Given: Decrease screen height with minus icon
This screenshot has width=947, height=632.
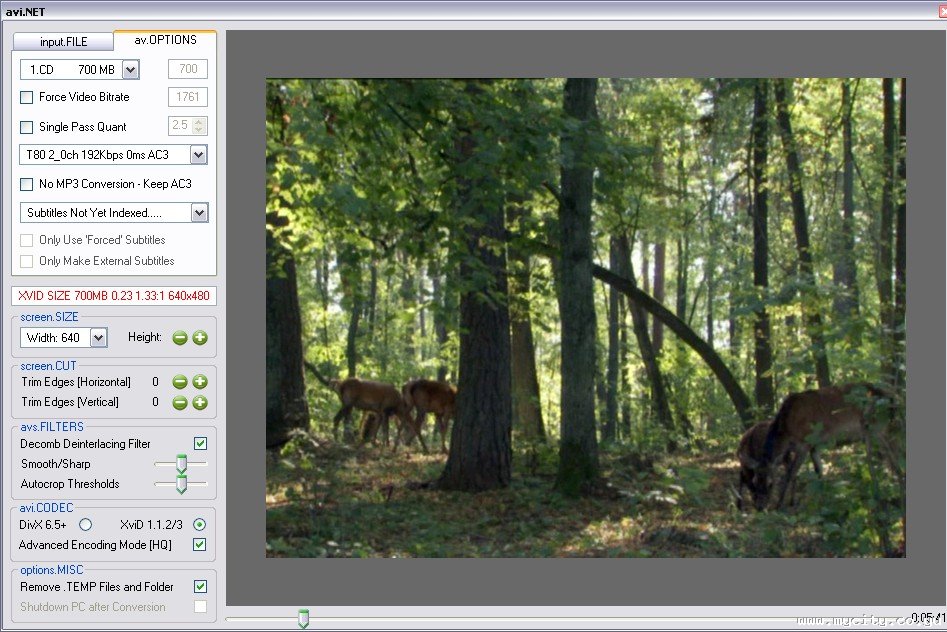Looking at the screenshot, I should coord(180,338).
